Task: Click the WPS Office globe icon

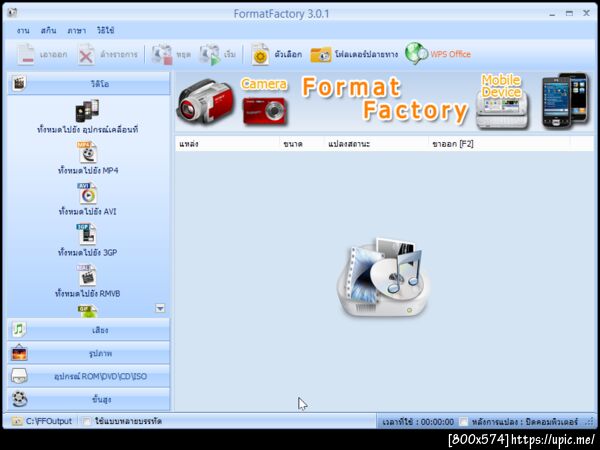Action: (416, 54)
